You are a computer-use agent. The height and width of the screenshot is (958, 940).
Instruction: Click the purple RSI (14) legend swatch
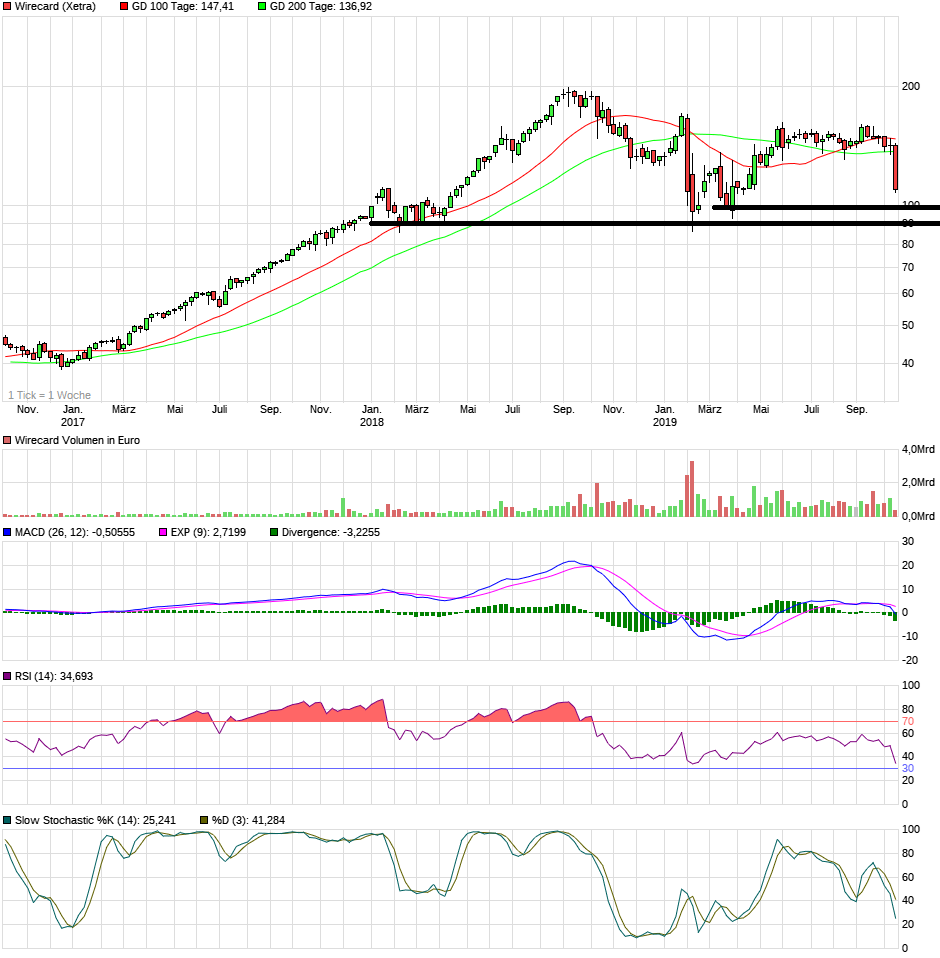point(7,676)
